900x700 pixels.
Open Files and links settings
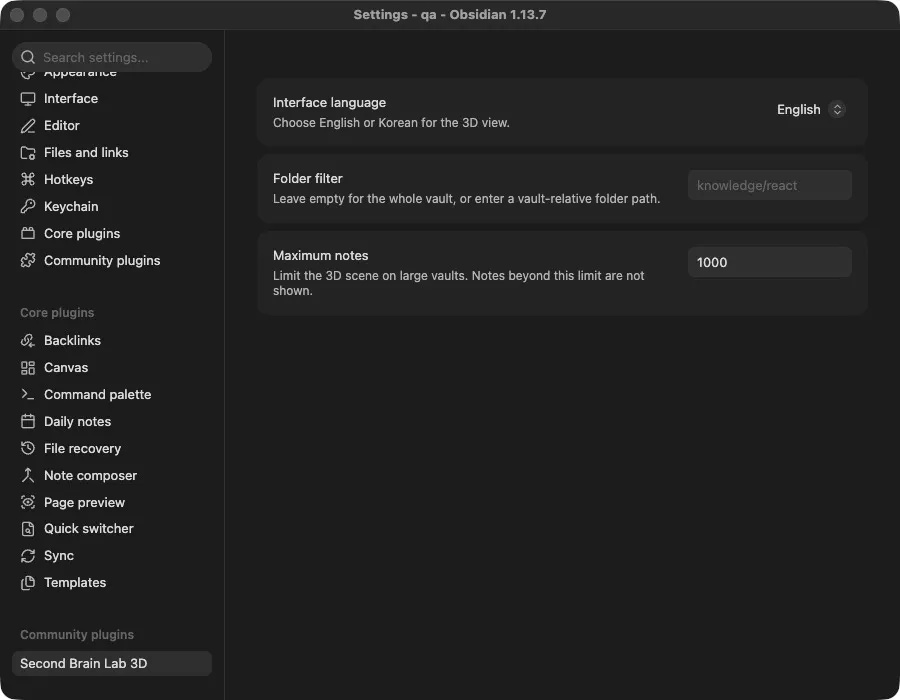(112, 153)
